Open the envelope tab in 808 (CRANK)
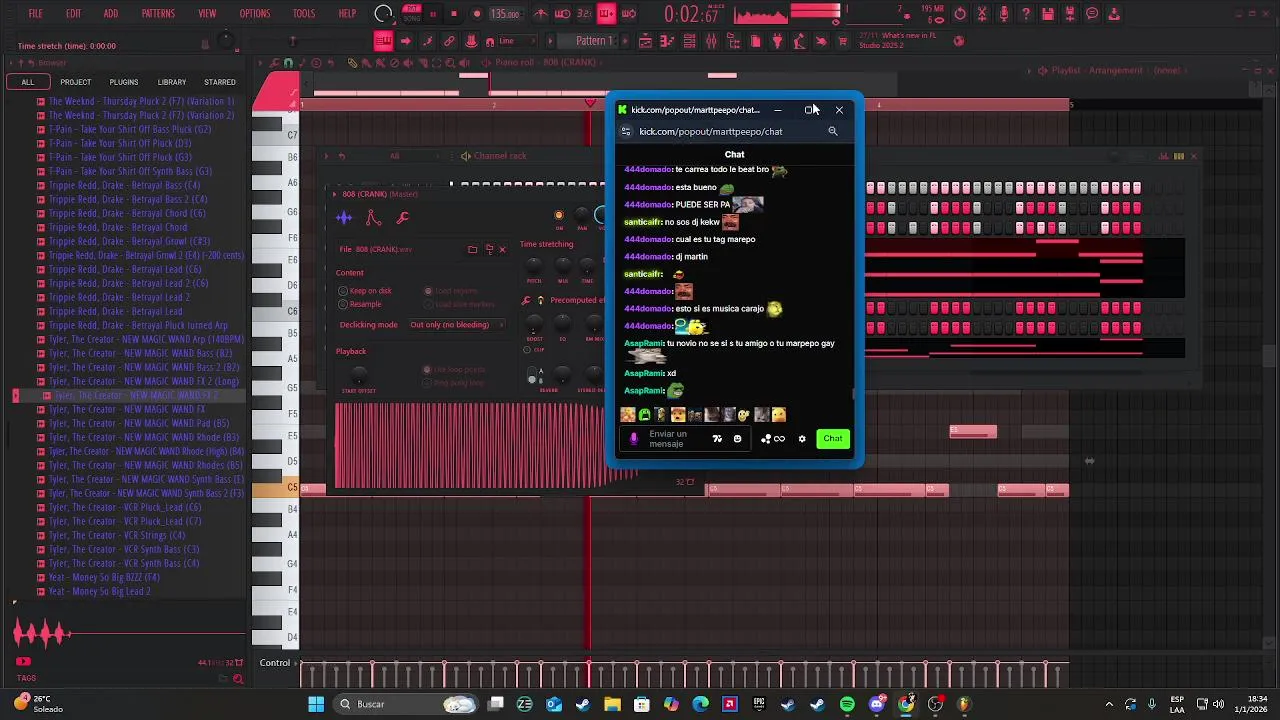 click(x=373, y=218)
